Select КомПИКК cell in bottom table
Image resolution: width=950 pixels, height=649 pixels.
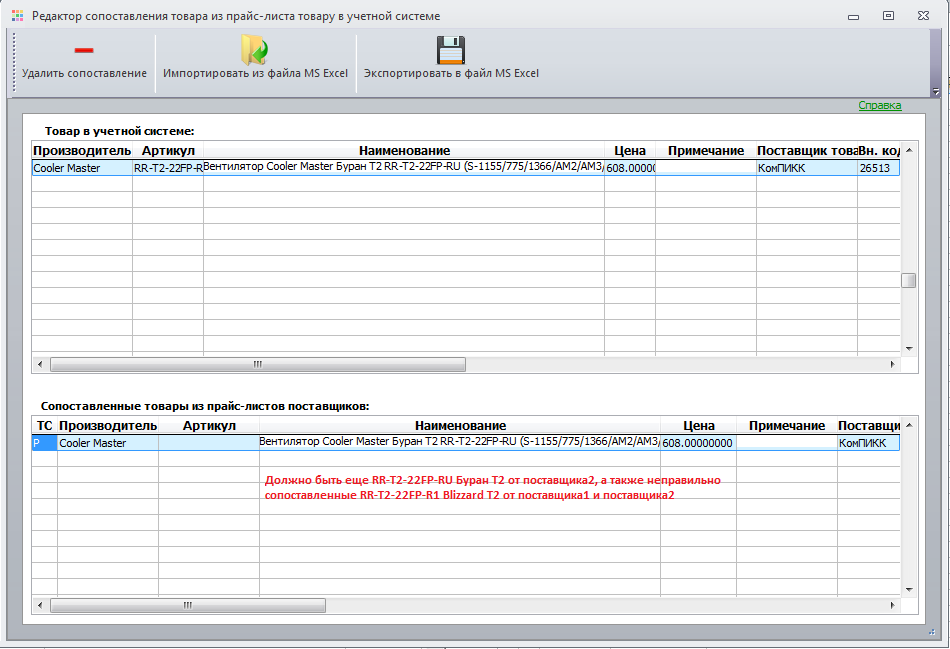869,443
